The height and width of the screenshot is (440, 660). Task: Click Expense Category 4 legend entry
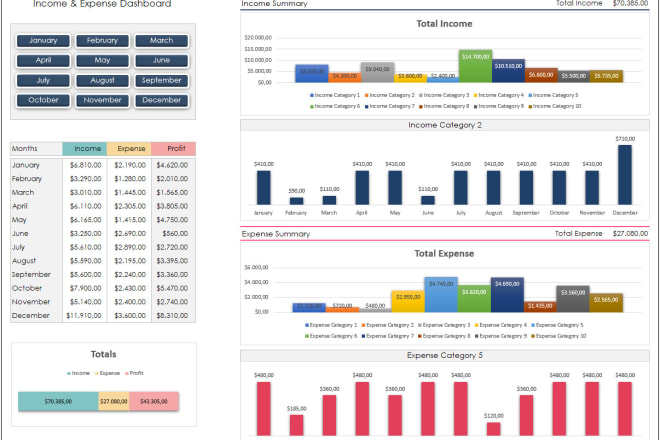pyautogui.click(x=501, y=325)
